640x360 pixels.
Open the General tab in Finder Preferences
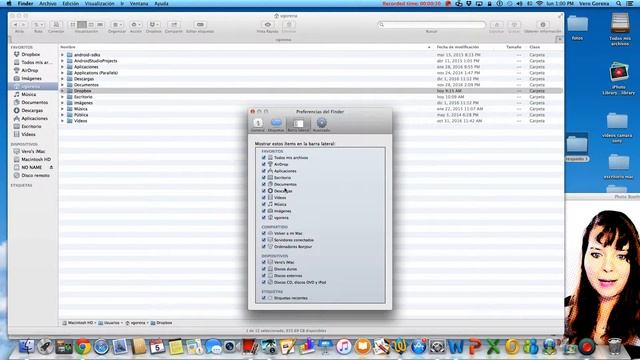[258, 124]
